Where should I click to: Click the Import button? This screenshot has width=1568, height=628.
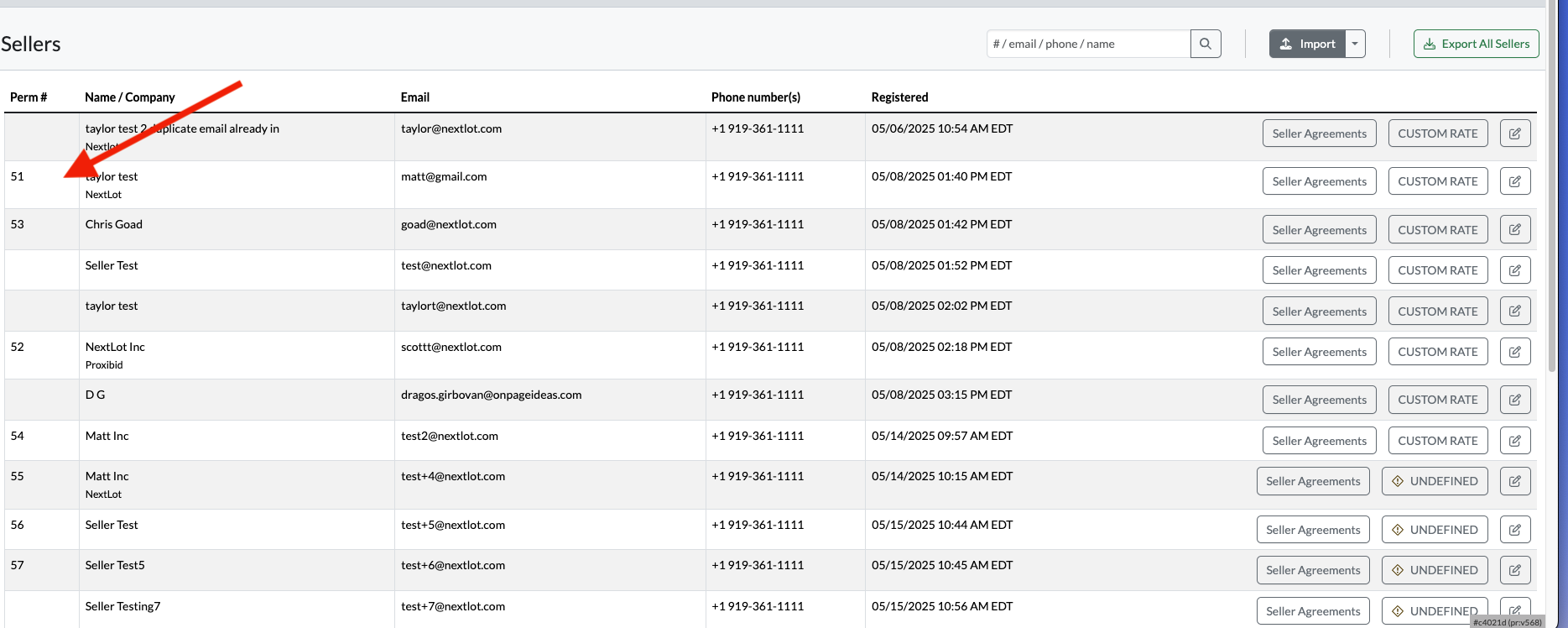tap(1307, 44)
